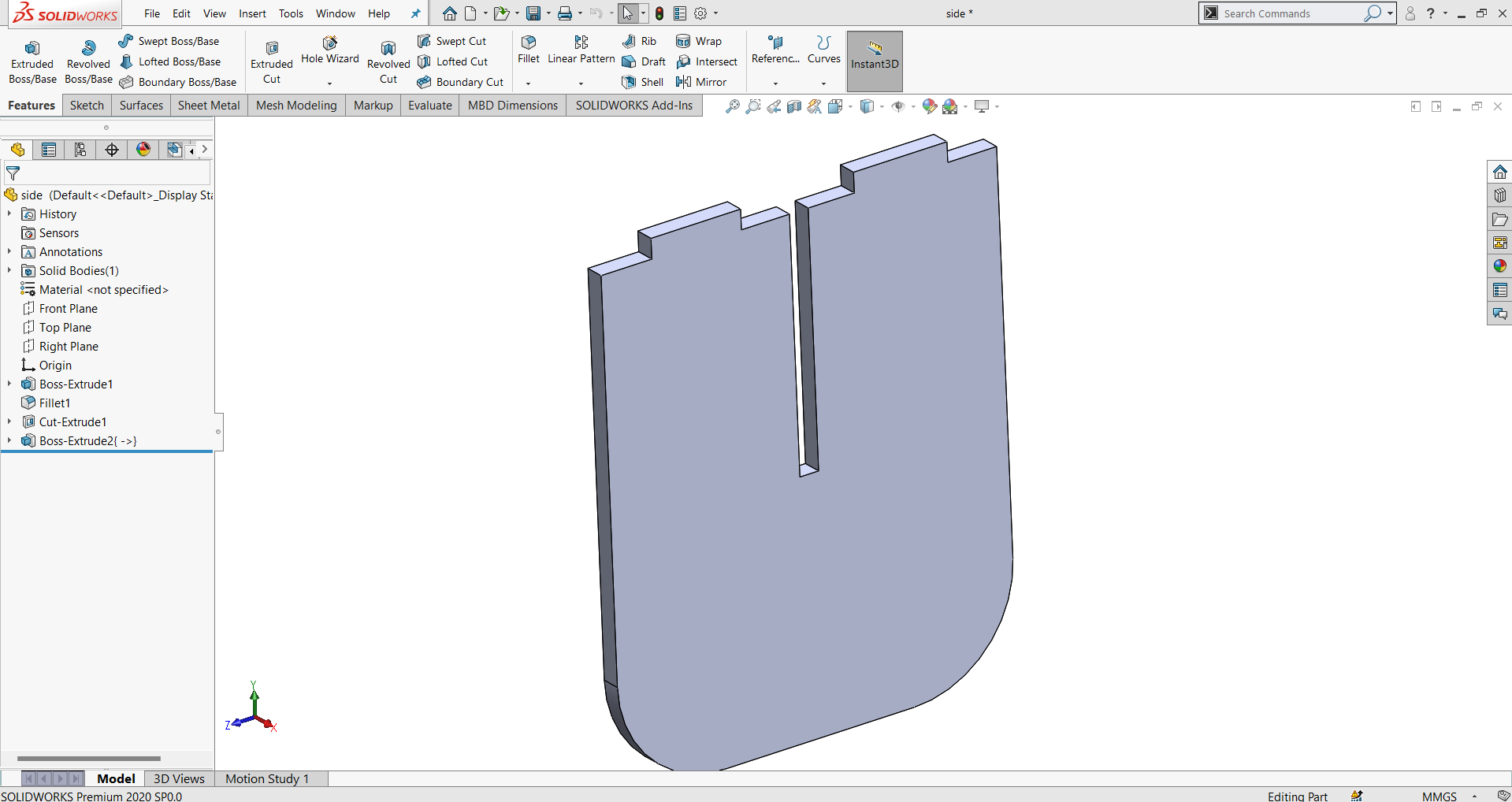Select Cut-Extrude1 in the feature tree
The width and height of the screenshot is (1512, 802).
click(72, 421)
